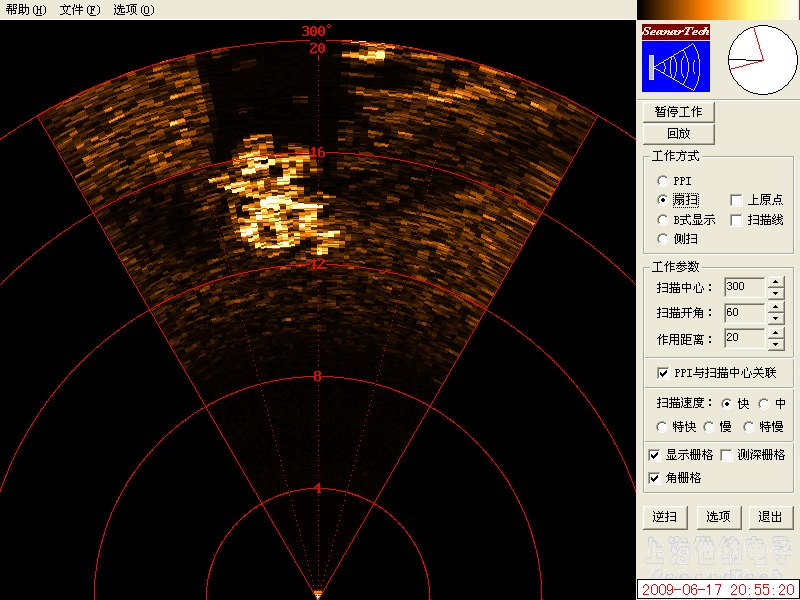
Task: Toggle the 显示栅格 checkbox
Action: pyautogui.click(x=654, y=455)
